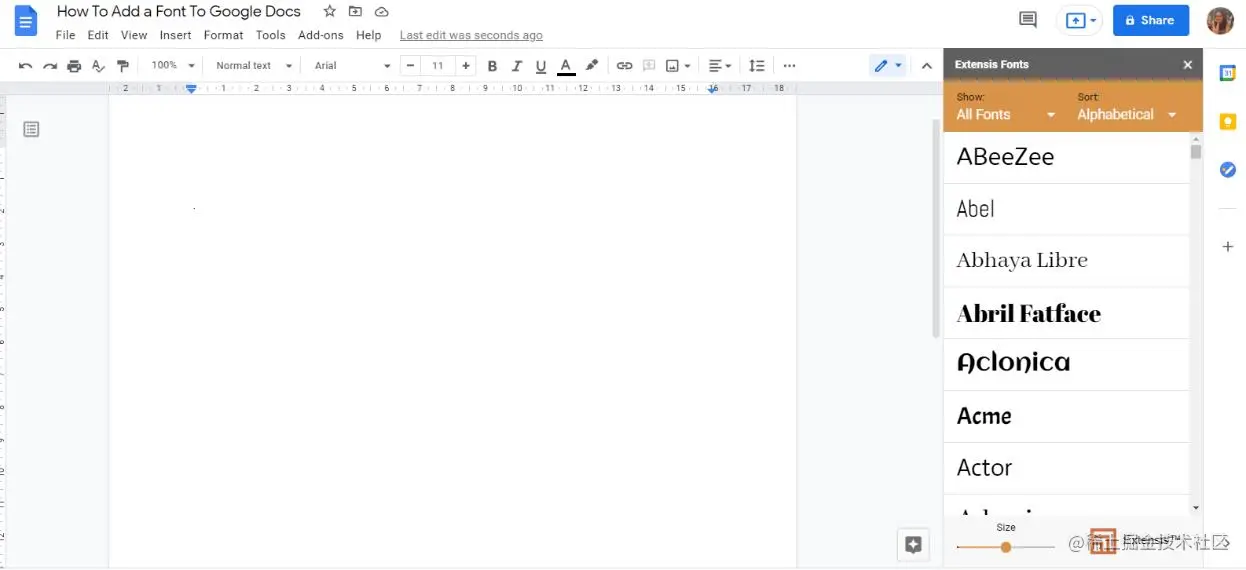Open the Insert menu
The height and width of the screenshot is (570, 1246).
pyautogui.click(x=175, y=35)
